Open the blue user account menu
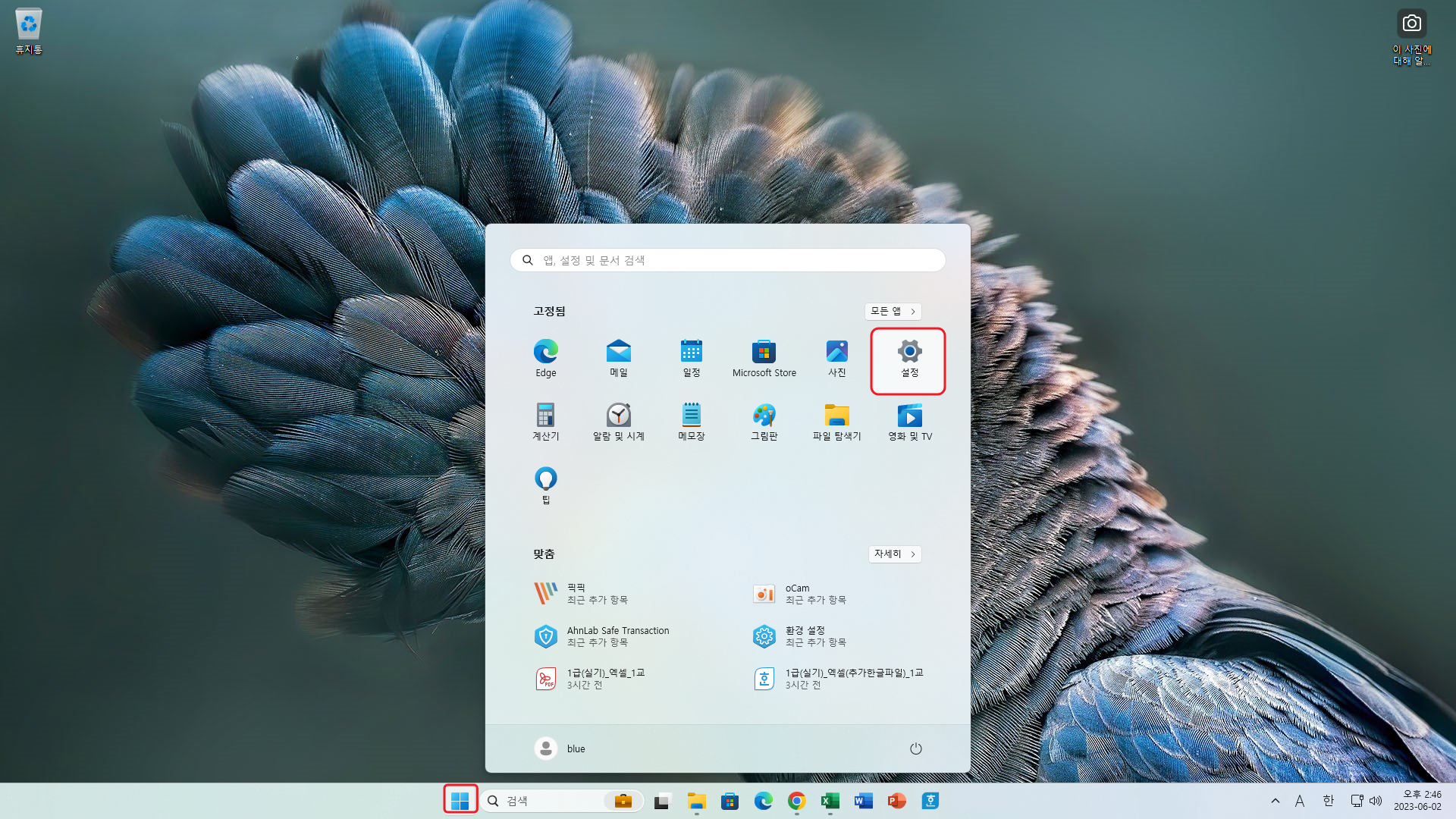1456x819 pixels. coord(560,748)
